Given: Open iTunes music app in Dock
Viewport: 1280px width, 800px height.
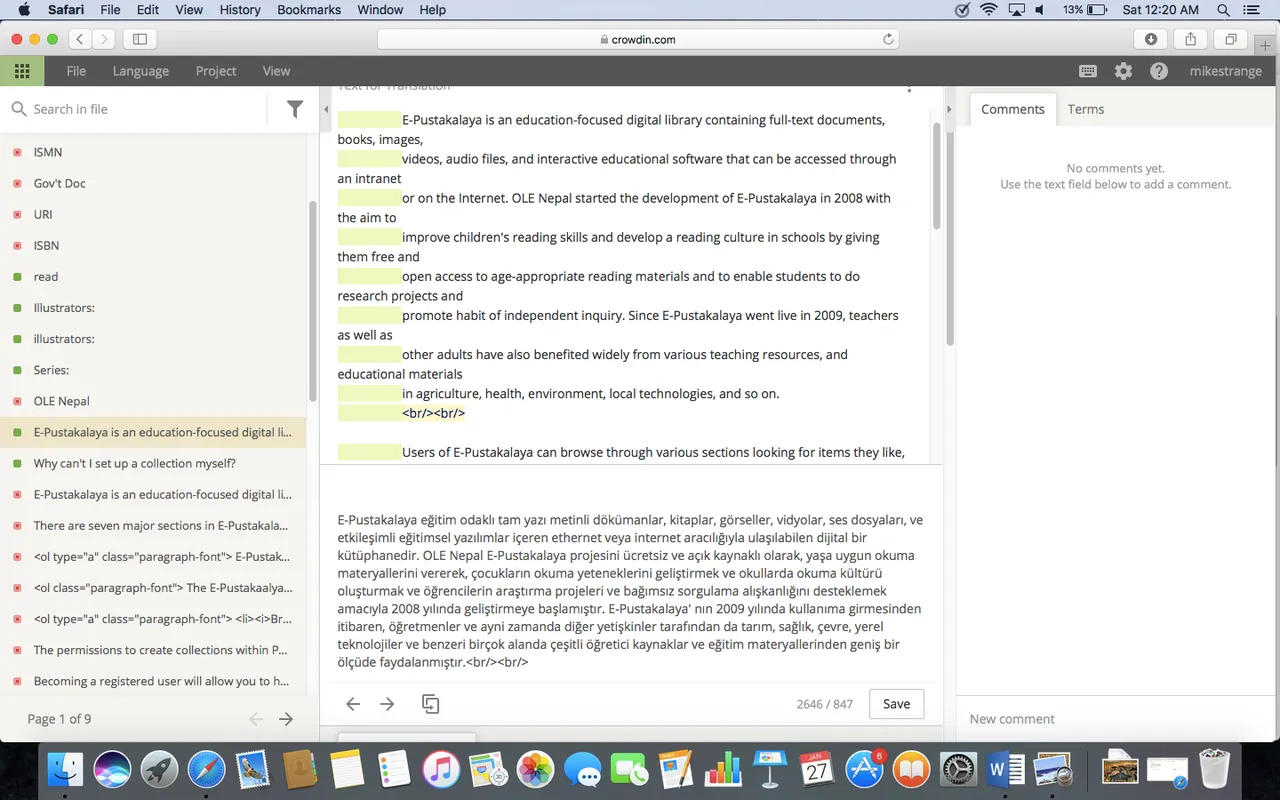Looking at the screenshot, I should 441,769.
